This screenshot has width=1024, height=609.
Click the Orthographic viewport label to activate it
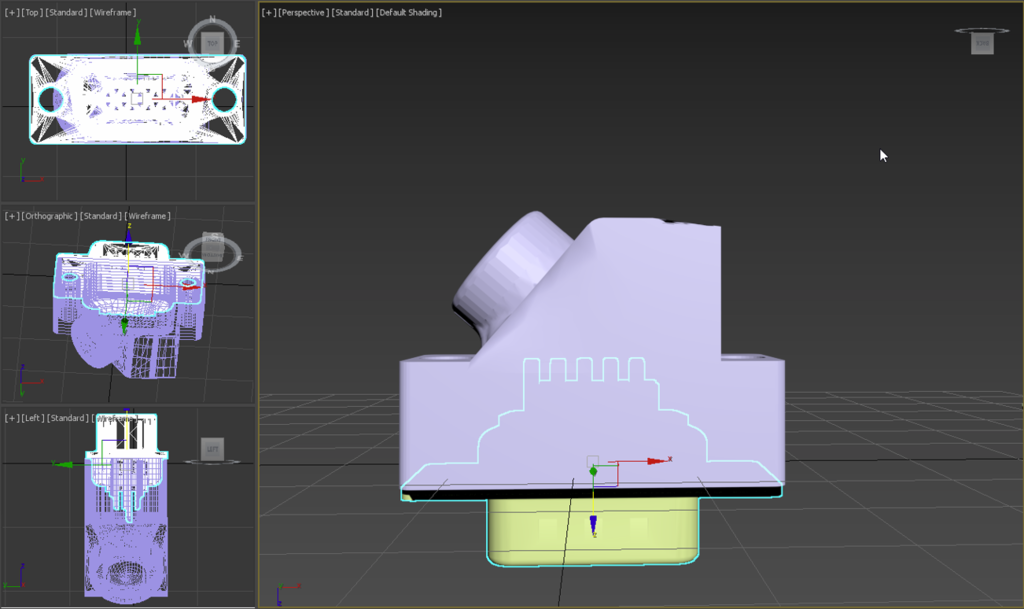51,215
